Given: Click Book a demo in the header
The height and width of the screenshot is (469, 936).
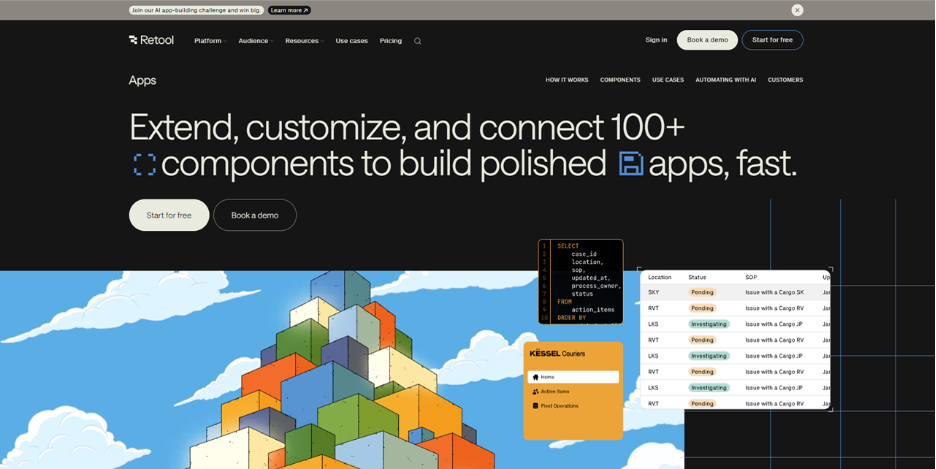Looking at the screenshot, I should [x=707, y=40].
